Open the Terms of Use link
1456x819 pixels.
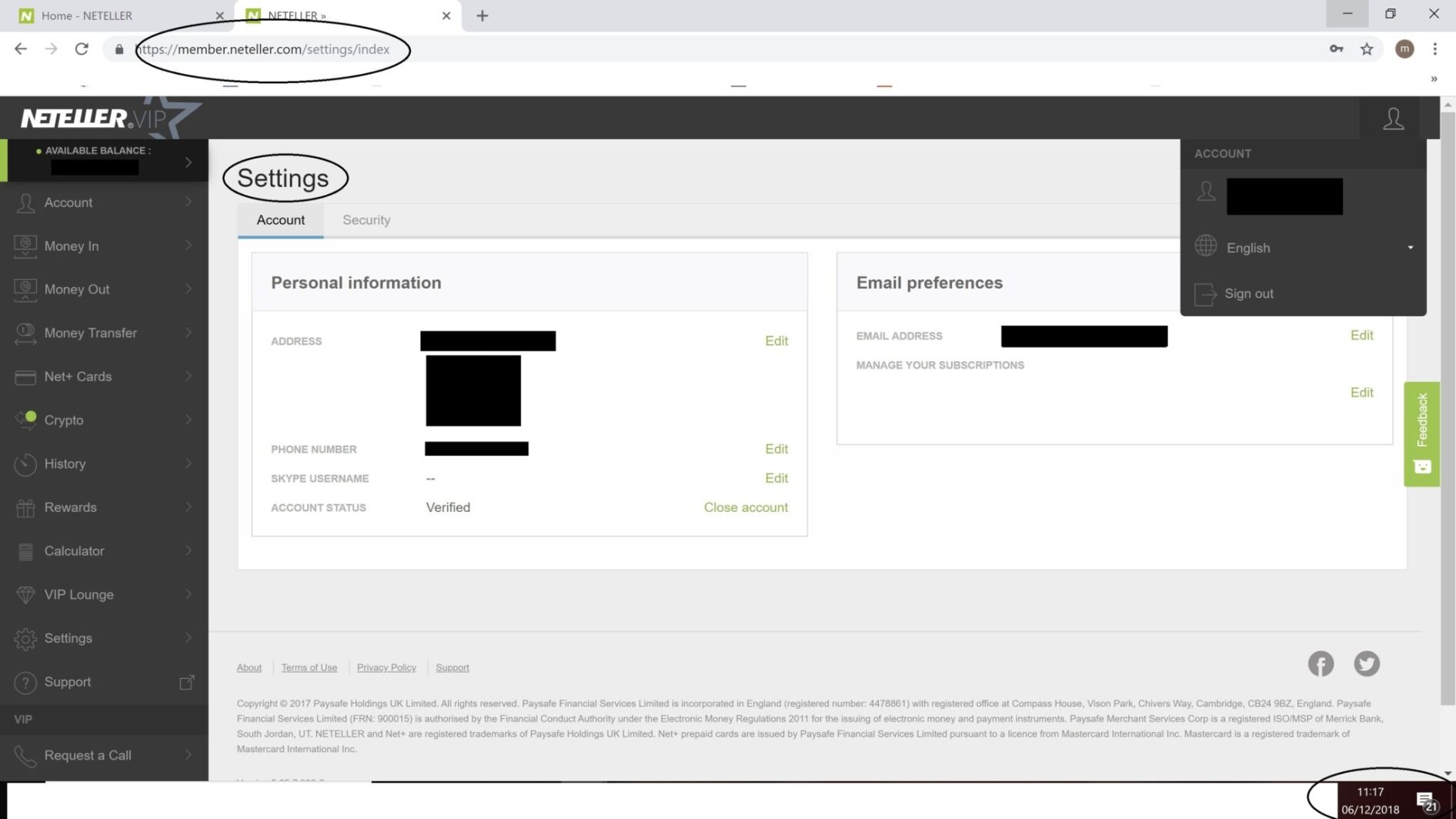(x=309, y=667)
